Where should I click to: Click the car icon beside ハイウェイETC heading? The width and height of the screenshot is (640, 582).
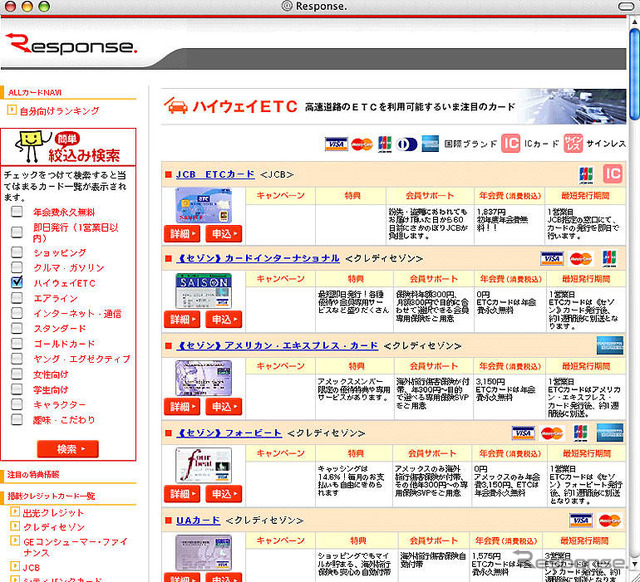pos(176,106)
